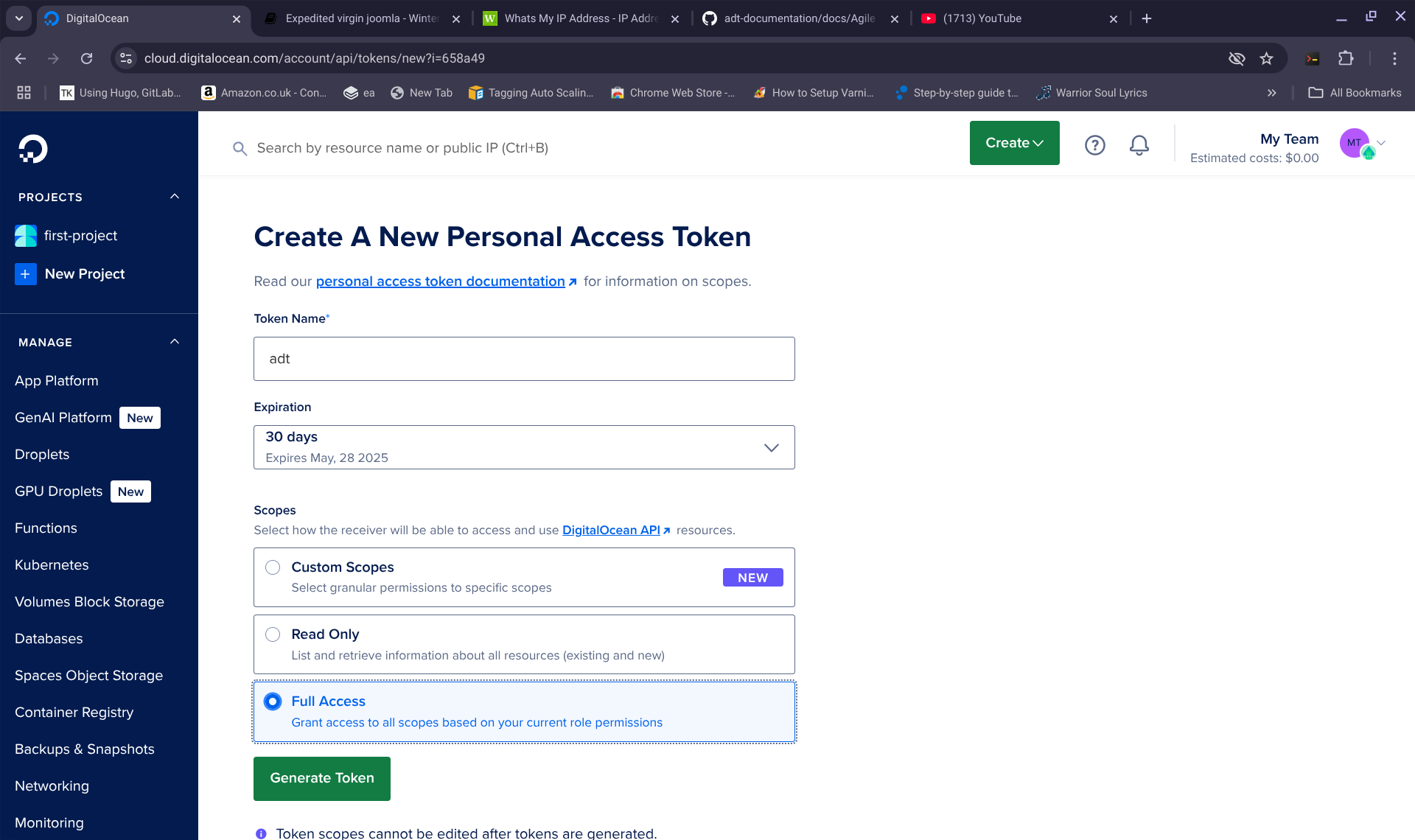Reload the current page

(87, 58)
